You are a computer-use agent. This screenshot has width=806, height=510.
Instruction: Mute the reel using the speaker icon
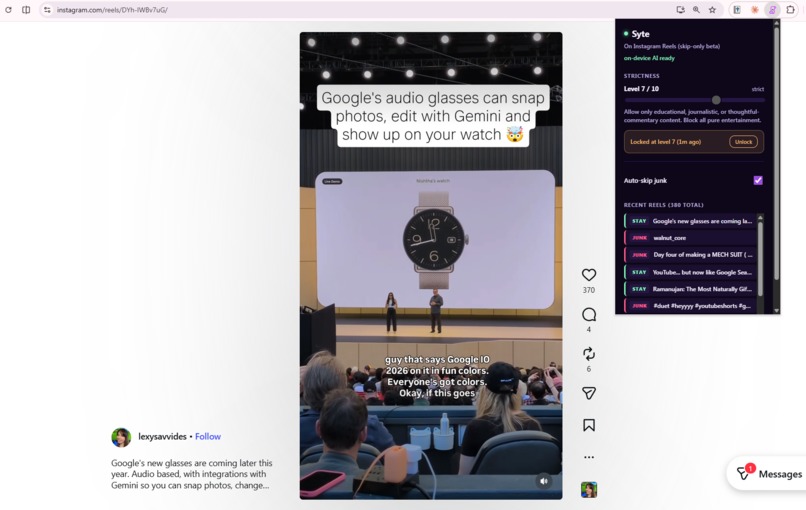544,481
